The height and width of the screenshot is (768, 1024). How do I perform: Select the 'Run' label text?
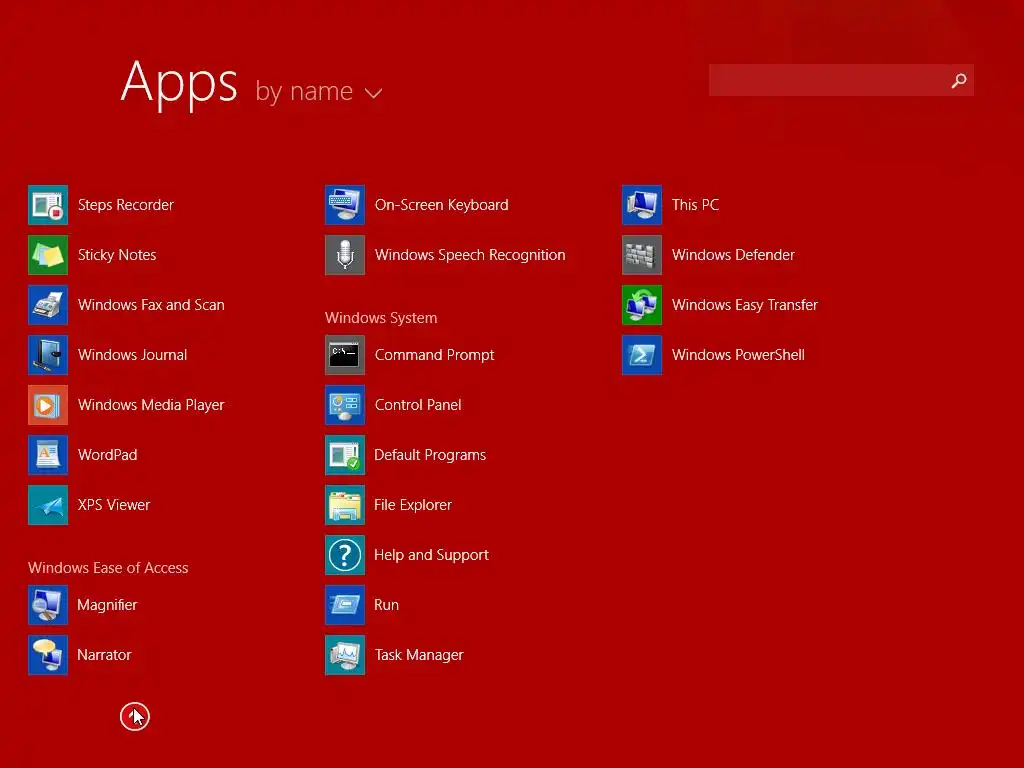coord(387,605)
